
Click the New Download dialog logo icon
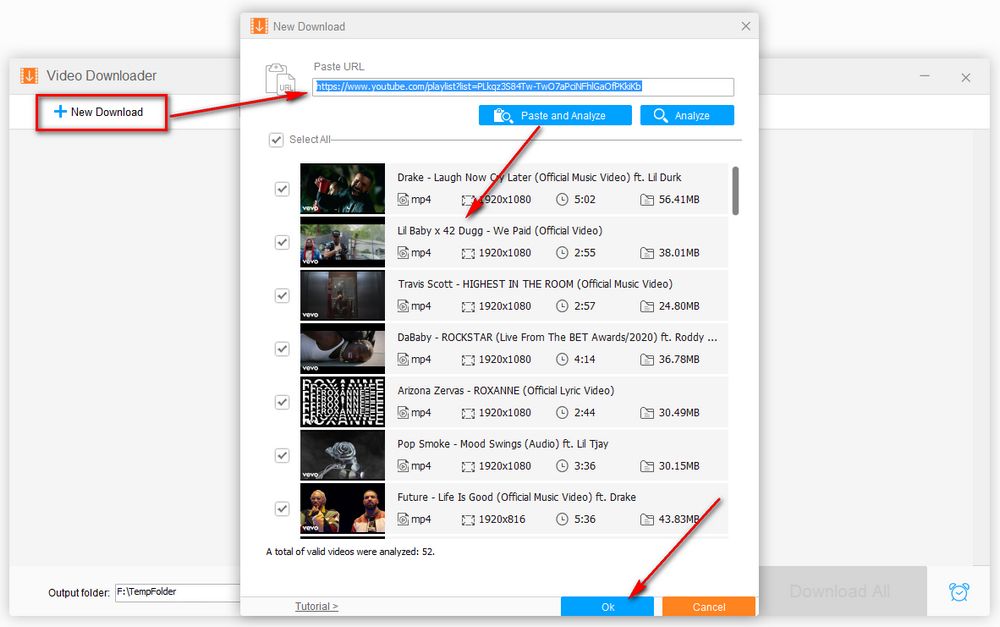pos(259,26)
